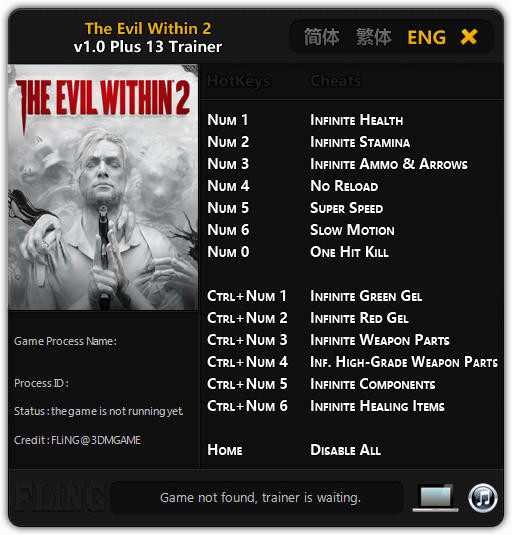The height and width of the screenshot is (535, 512).
Task: Enable the One Hit Kill cheat
Action: tap(349, 252)
